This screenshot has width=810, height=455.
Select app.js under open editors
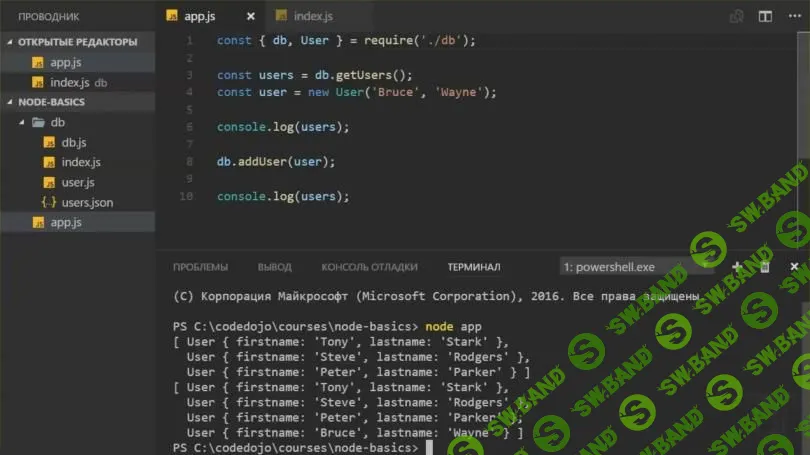pyautogui.click(x=77, y=62)
